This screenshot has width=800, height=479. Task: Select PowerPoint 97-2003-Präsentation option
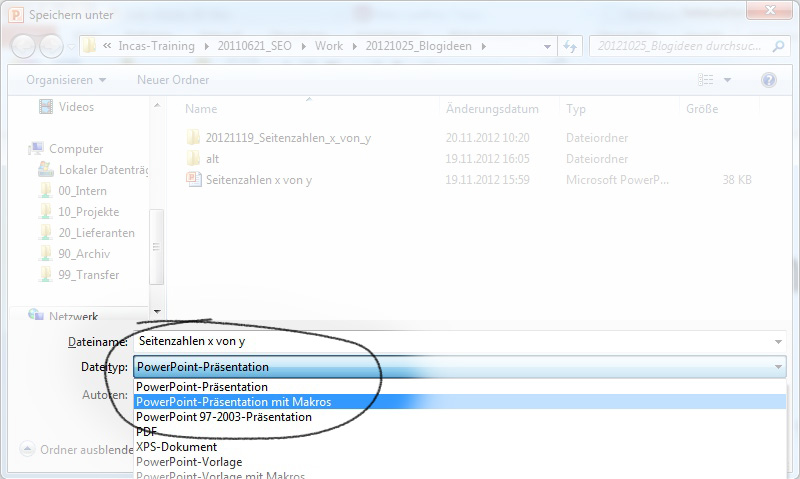pos(460,417)
